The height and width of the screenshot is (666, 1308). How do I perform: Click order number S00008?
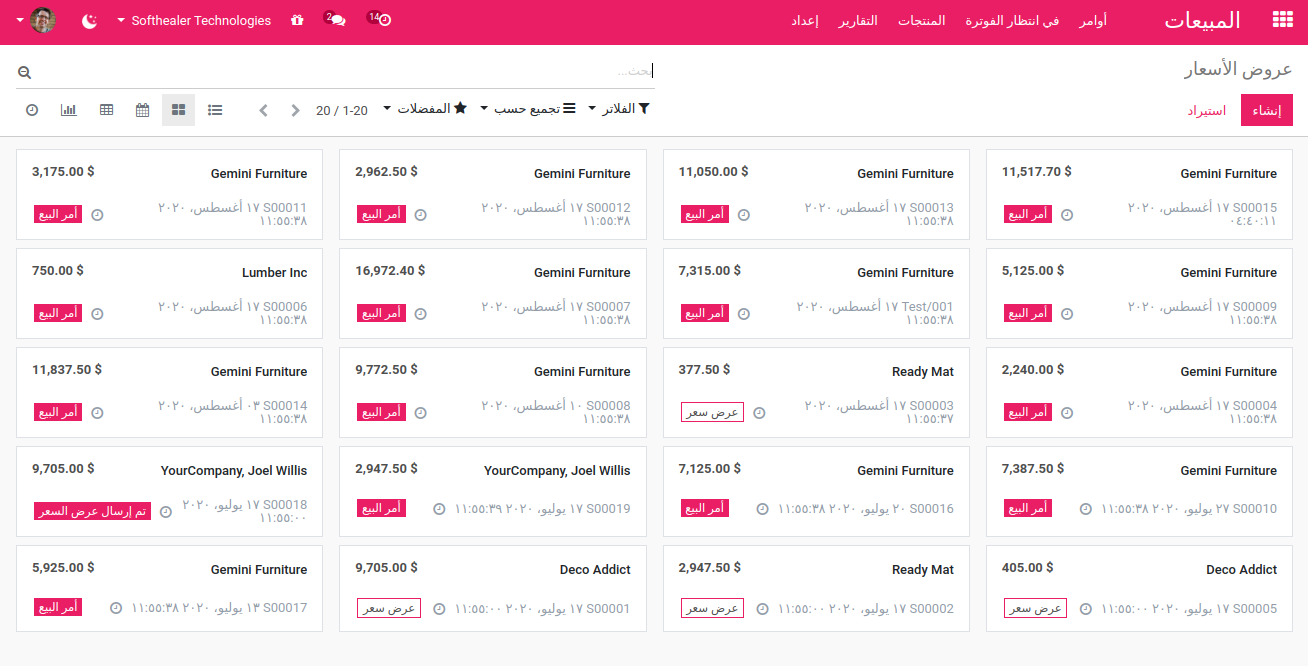point(608,405)
